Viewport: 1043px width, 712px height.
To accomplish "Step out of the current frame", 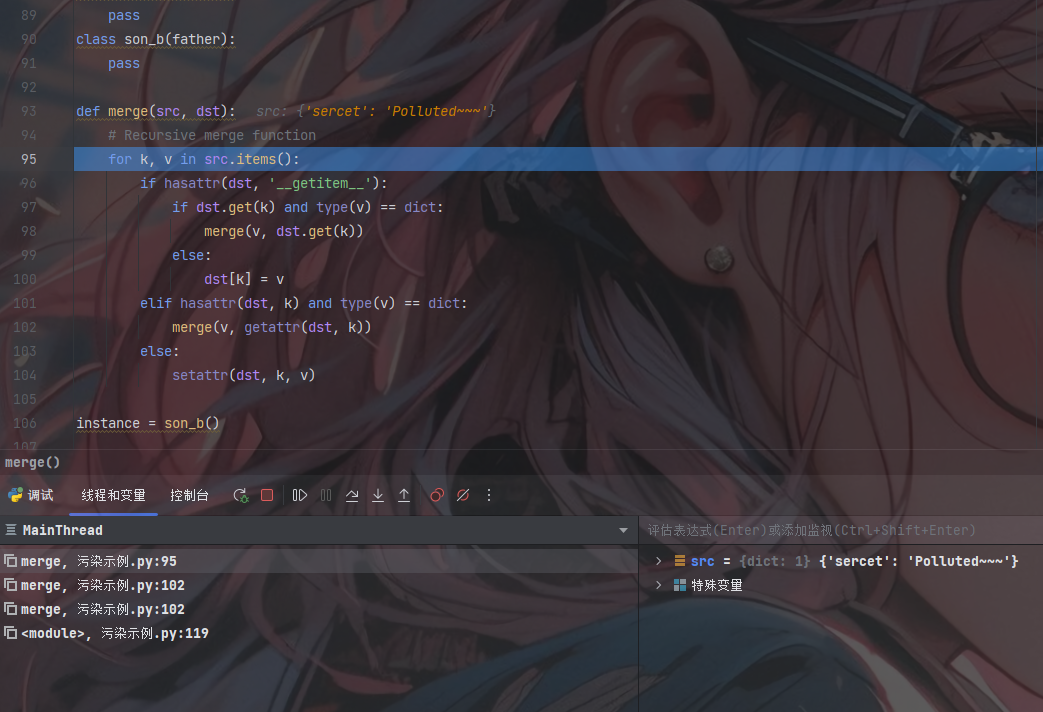I will (404, 495).
